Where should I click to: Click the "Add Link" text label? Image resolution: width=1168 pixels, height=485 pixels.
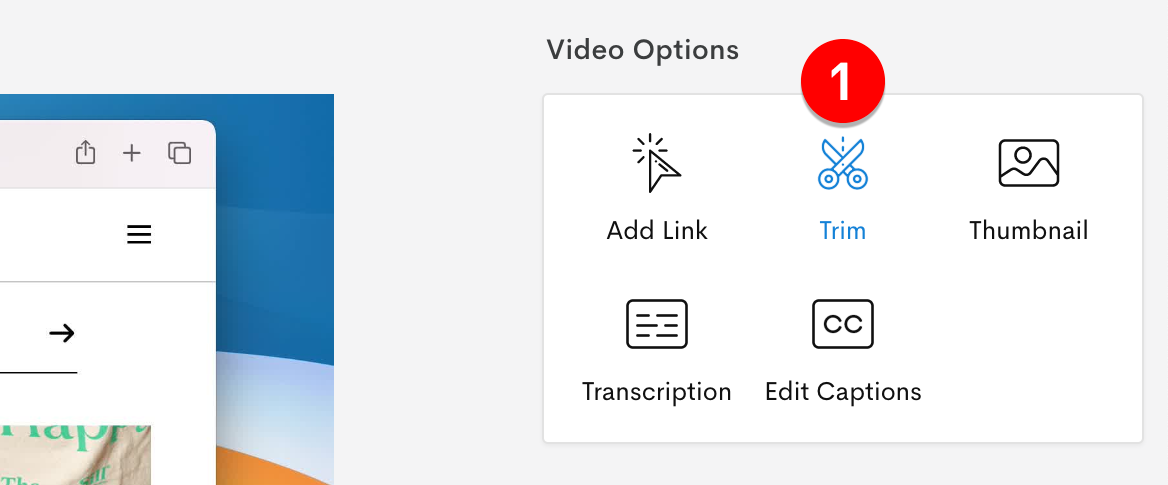[657, 231]
